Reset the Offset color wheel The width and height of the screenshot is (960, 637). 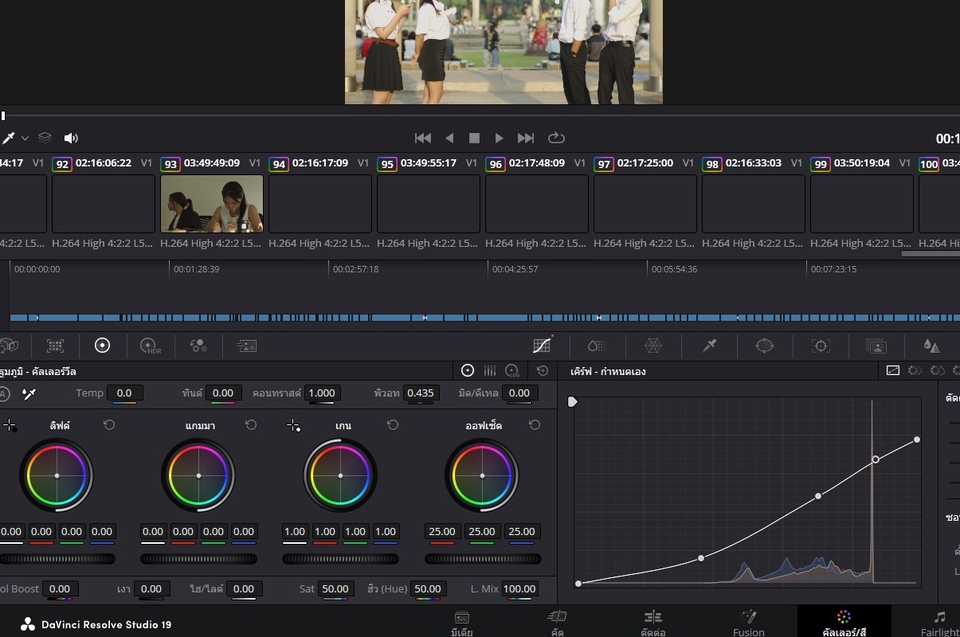click(535, 425)
